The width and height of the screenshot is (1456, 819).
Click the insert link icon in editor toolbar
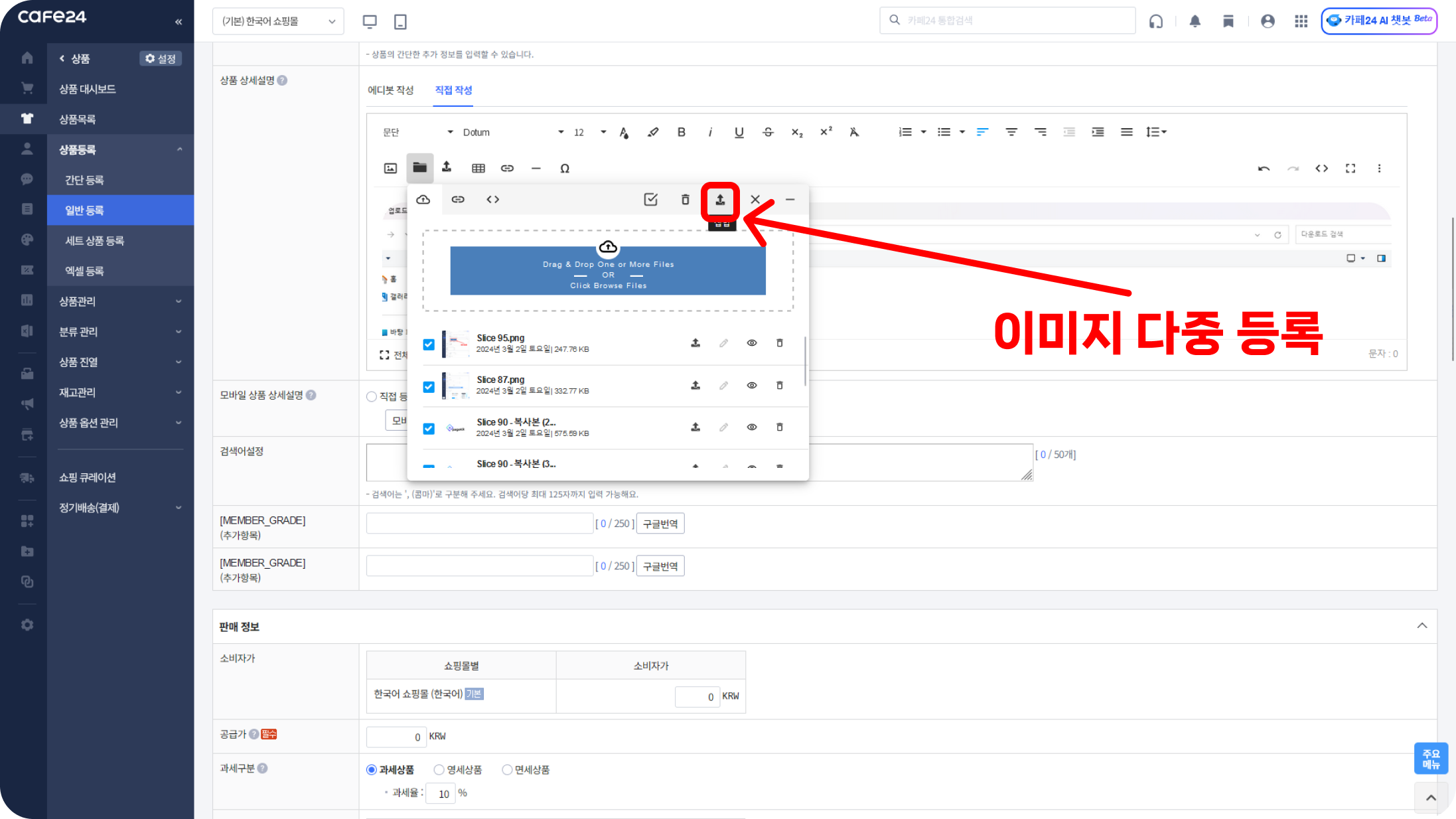507,168
